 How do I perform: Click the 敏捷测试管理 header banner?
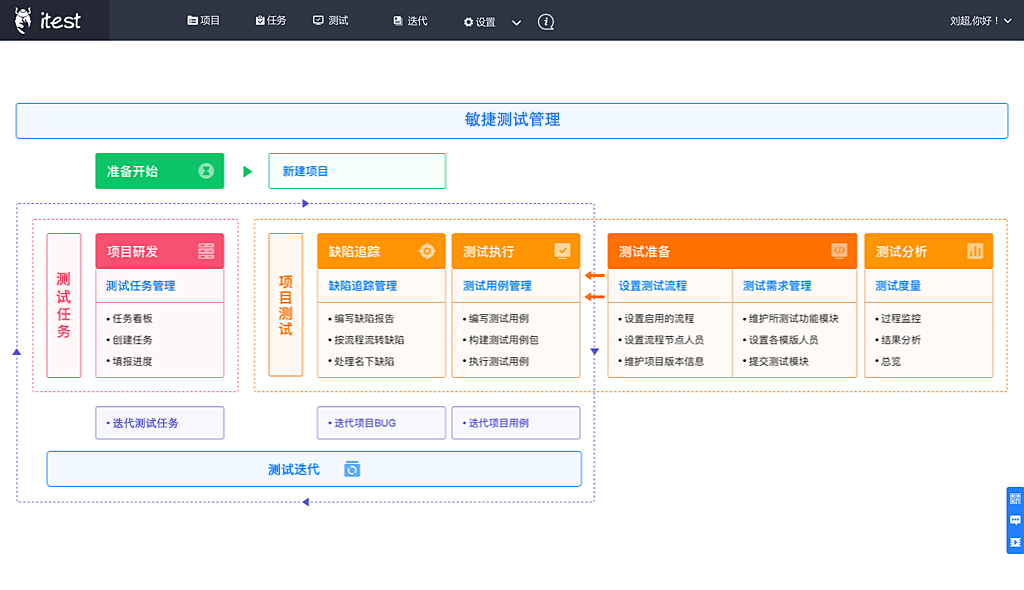(512, 120)
